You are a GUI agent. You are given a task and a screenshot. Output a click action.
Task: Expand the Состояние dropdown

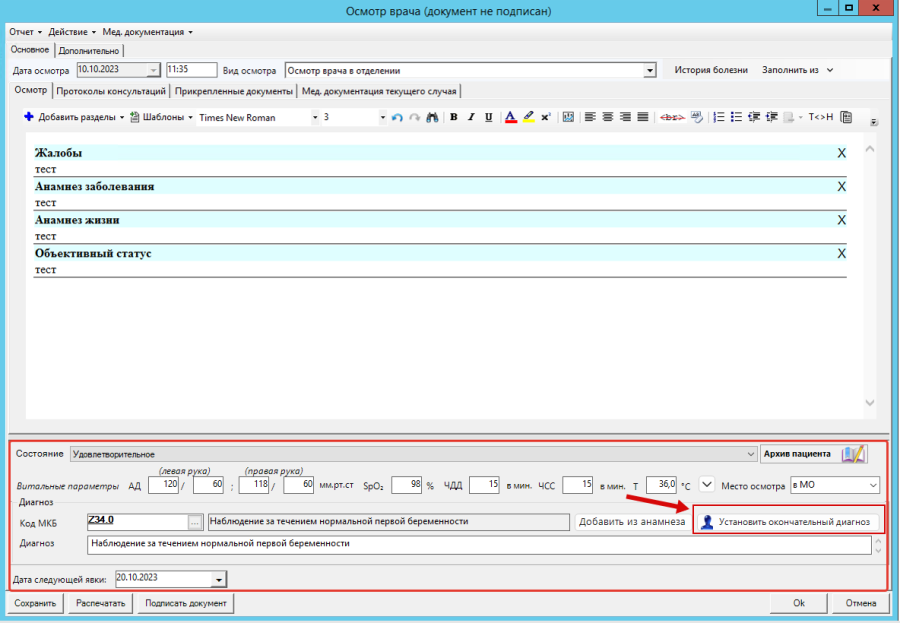pyautogui.click(x=751, y=454)
